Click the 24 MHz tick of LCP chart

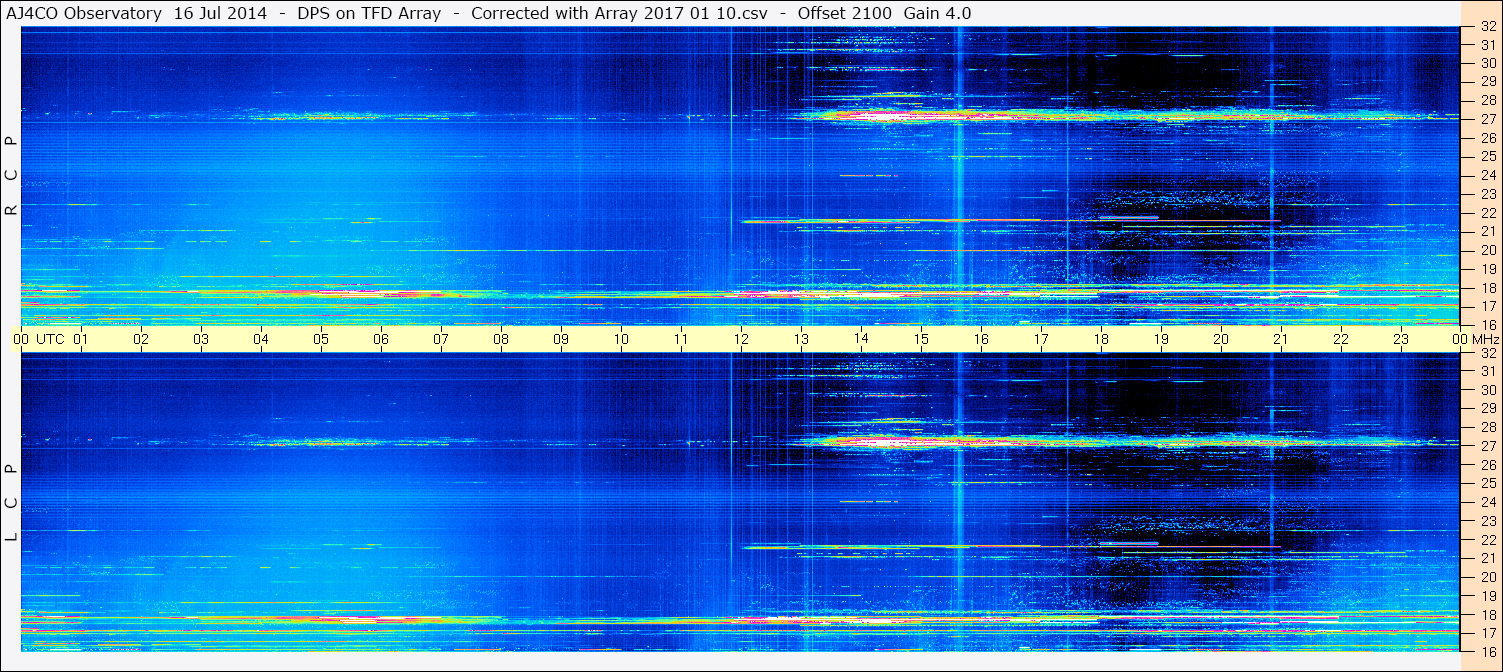point(1488,502)
